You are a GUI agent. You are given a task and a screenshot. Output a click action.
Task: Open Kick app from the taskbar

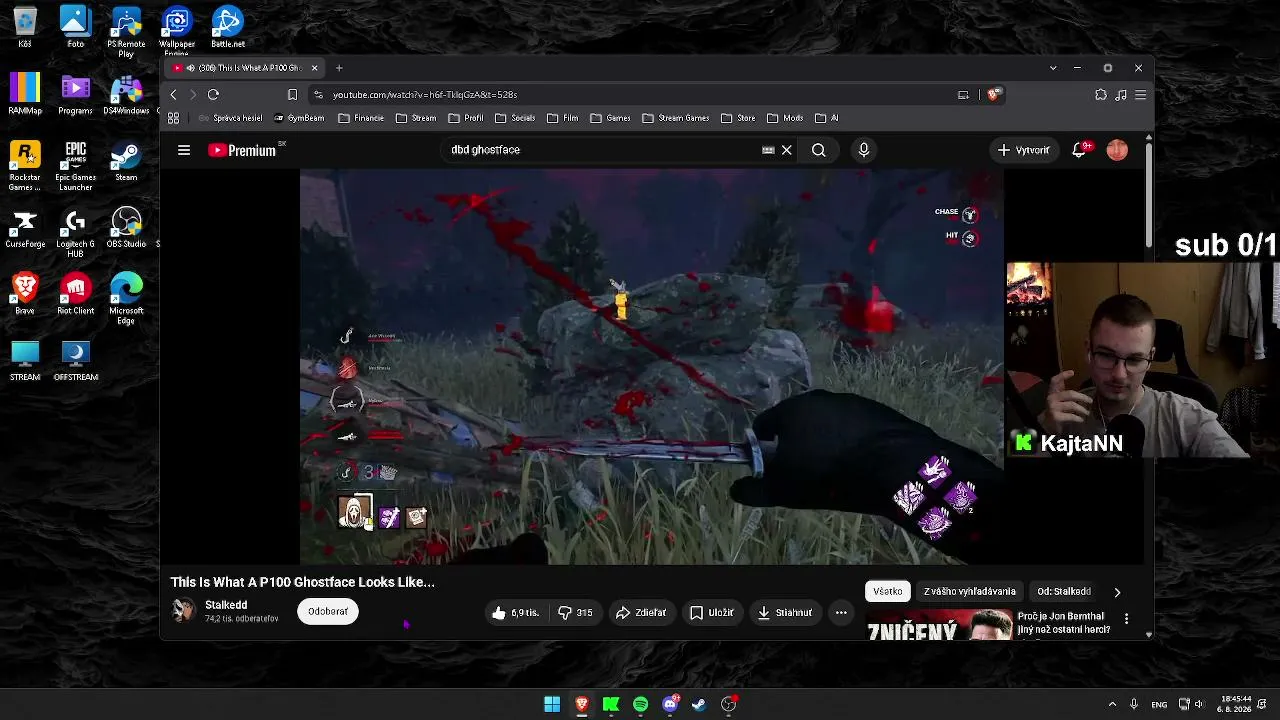tap(611, 704)
